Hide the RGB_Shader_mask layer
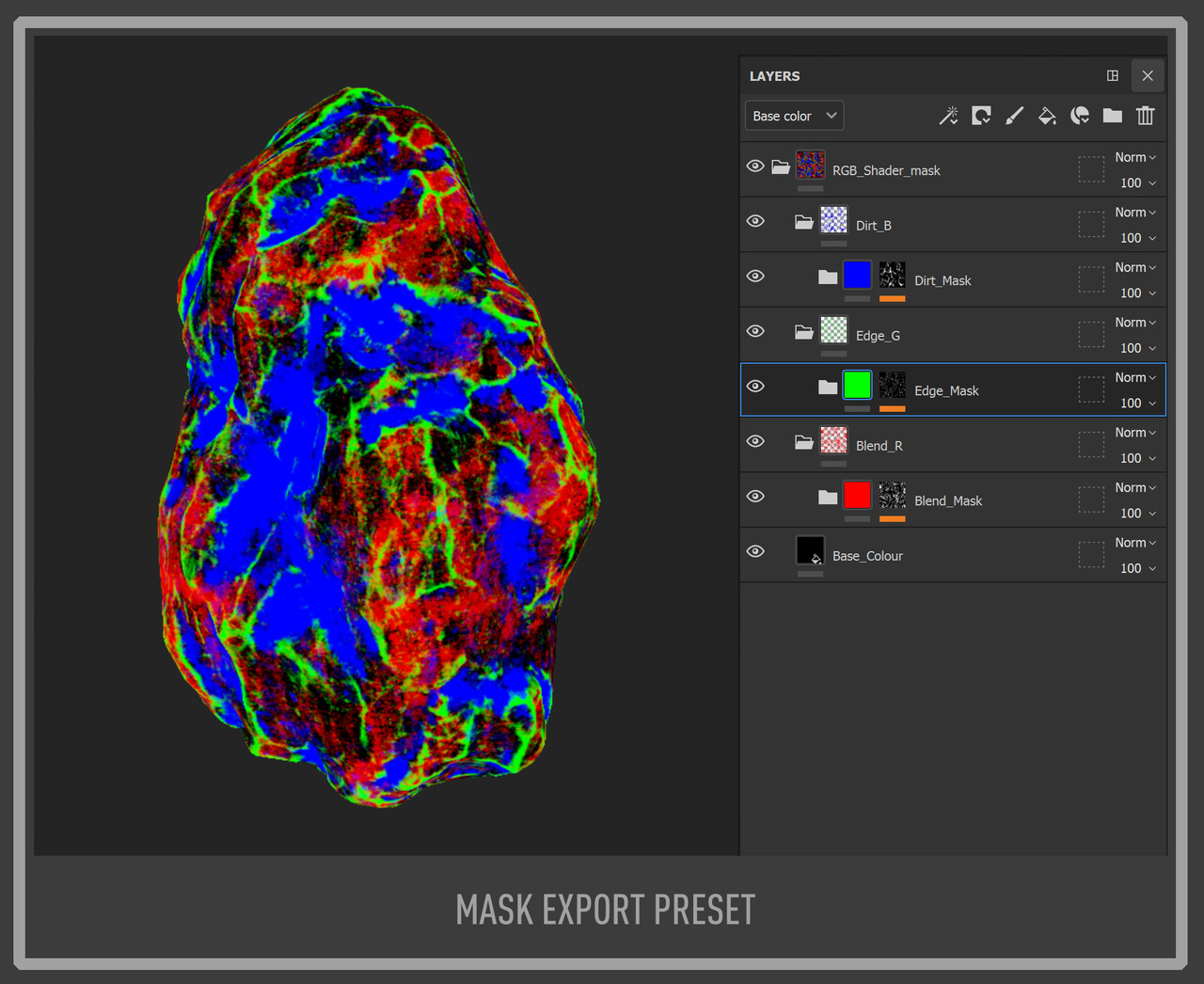 (x=755, y=166)
